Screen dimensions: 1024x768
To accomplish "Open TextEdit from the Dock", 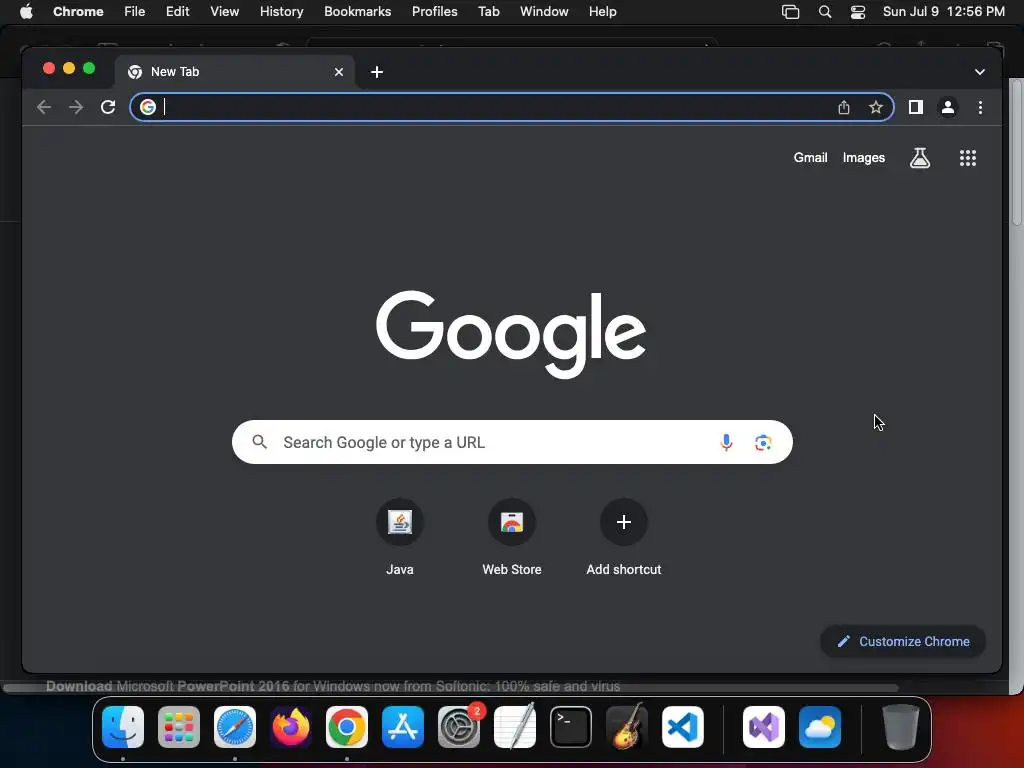I will coord(515,727).
